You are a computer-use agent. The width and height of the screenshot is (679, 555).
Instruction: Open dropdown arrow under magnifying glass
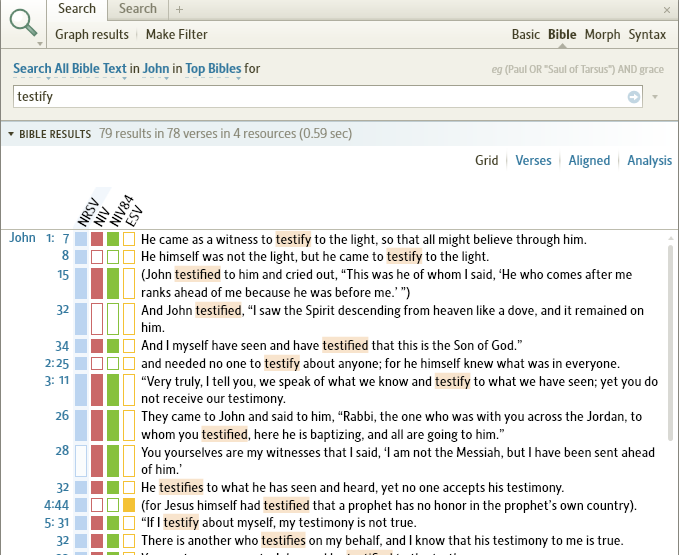click(40, 44)
